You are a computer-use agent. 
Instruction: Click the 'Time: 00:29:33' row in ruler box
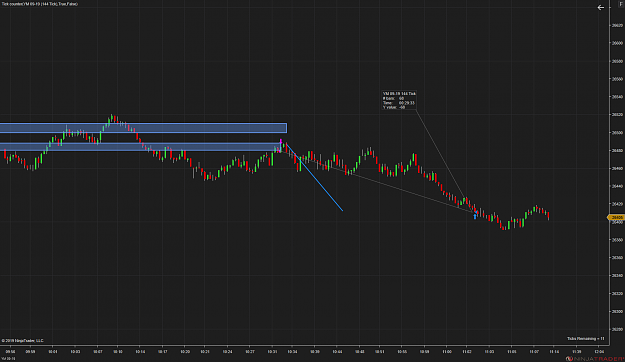[399, 102]
